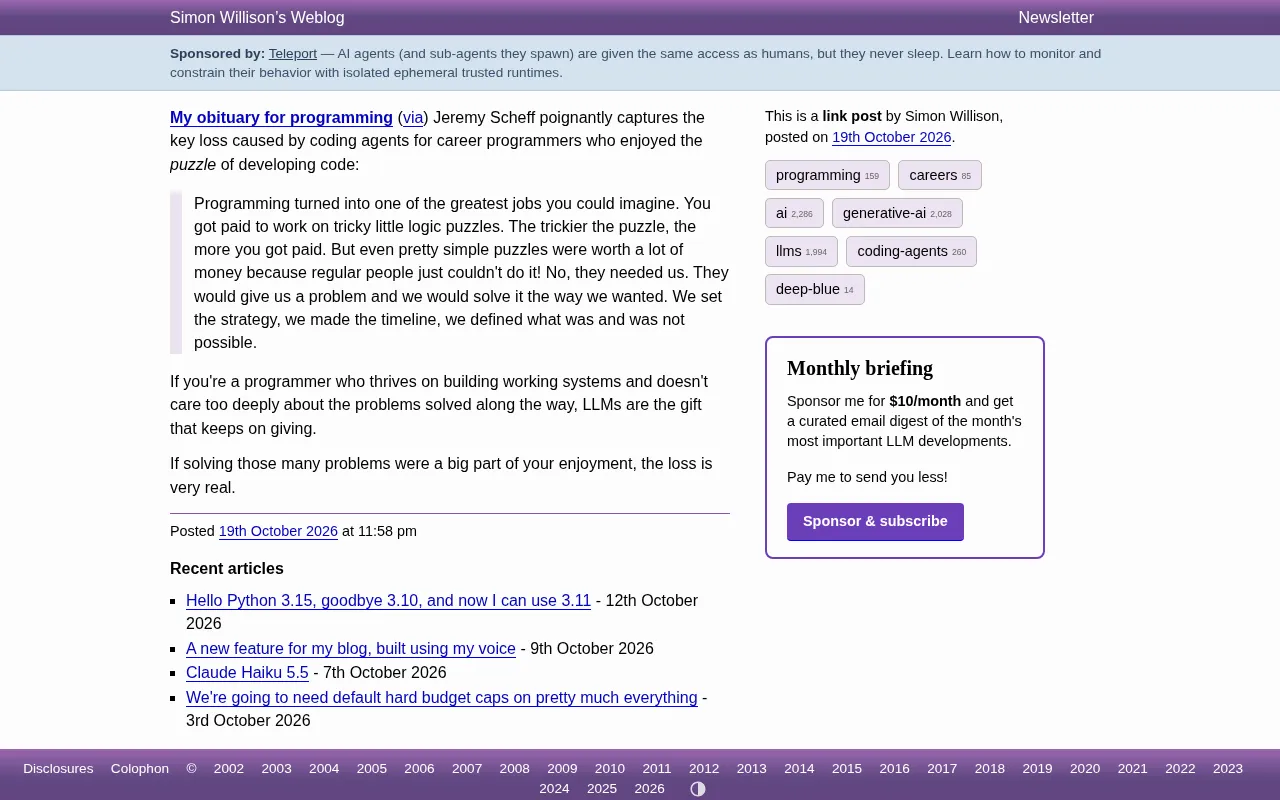Open 'My obituary for programming' link
The width and height of the screenshot is (1280, 800).
[x=281, y=117]
